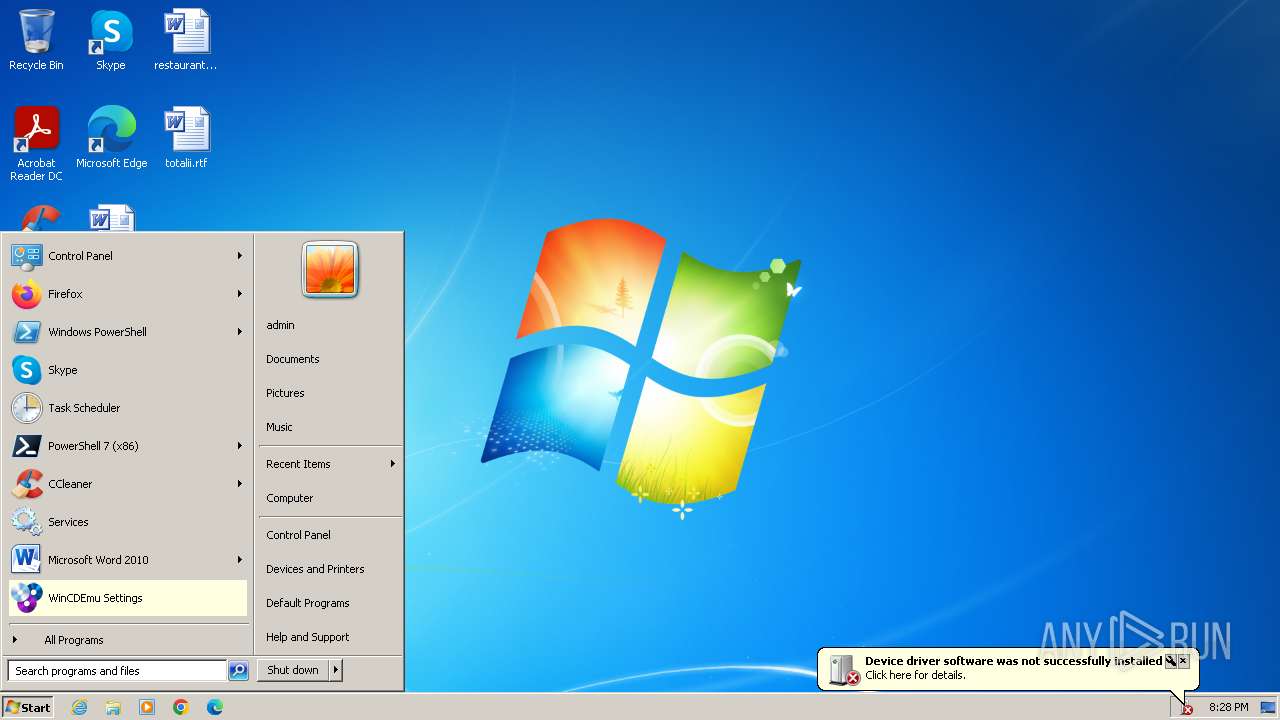Click Services gear icon in Start menu
This screenshot has width=1280, height=720.
[27, 522]
